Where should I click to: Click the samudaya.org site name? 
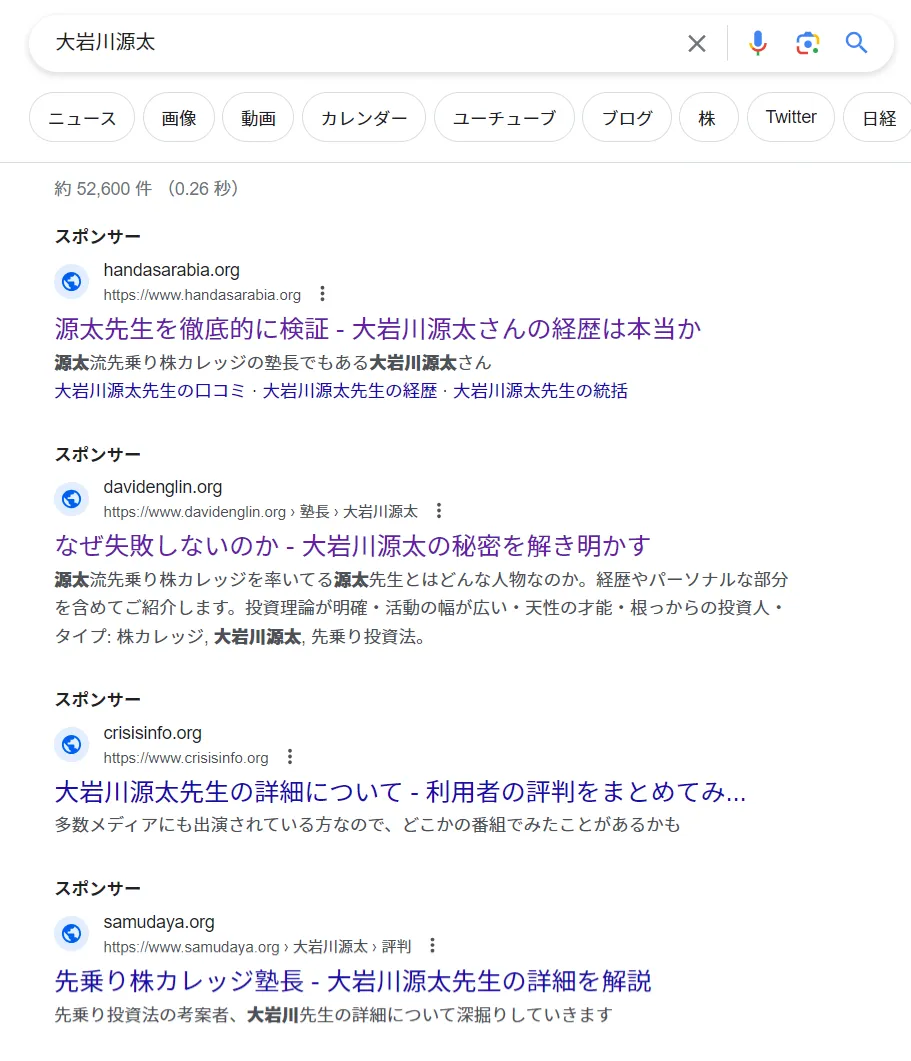[x=159, y=922]
